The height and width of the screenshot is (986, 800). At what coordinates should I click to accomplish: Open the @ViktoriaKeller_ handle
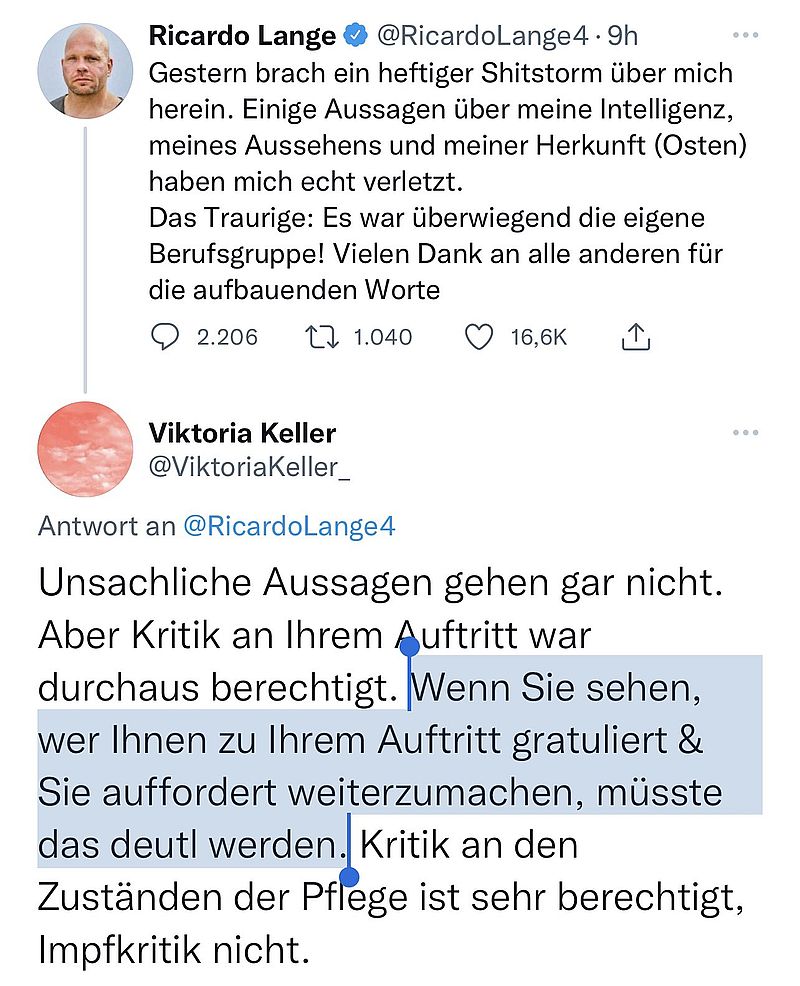click(249, 466)
